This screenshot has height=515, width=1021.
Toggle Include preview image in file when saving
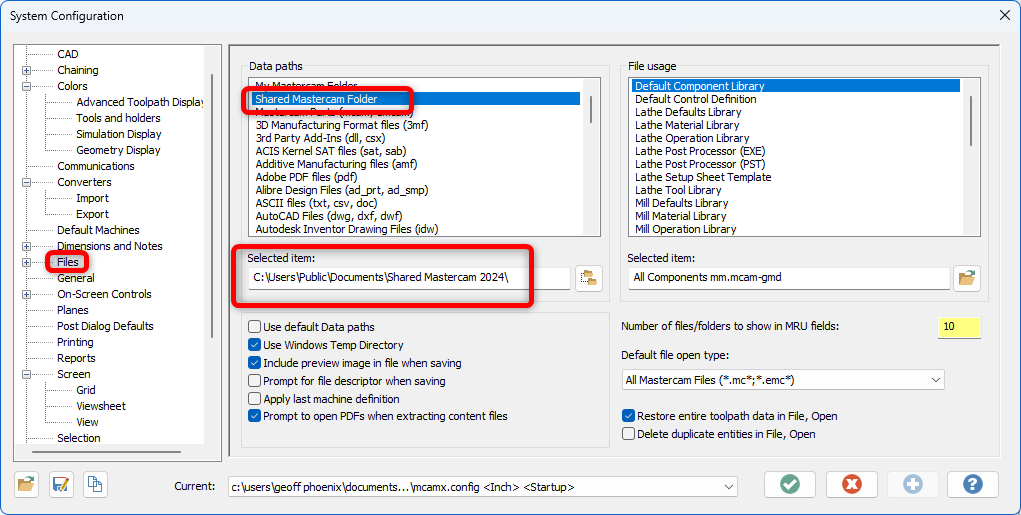point(255,363)
